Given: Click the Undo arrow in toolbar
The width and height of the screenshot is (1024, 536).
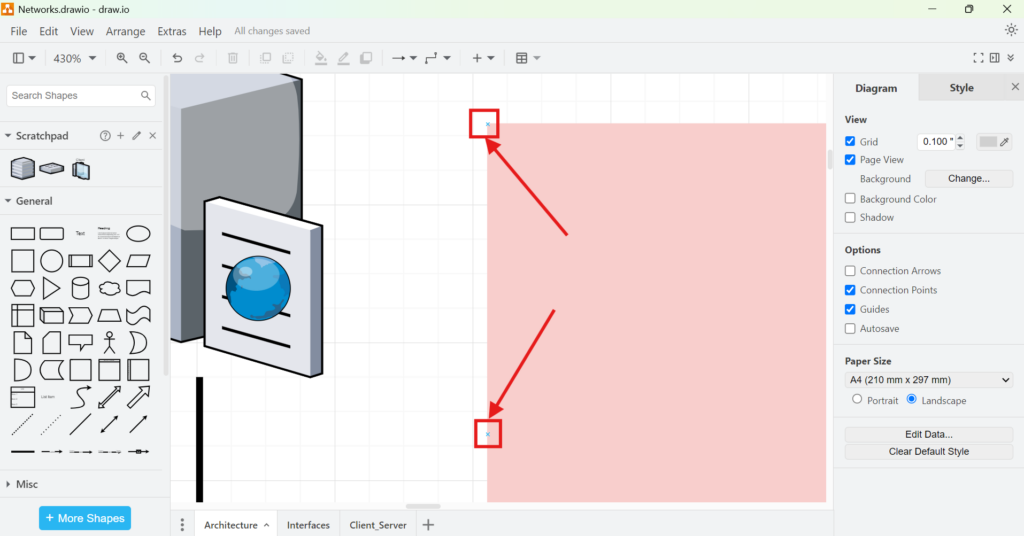Looking at the screenshot, I should point(177,58).
